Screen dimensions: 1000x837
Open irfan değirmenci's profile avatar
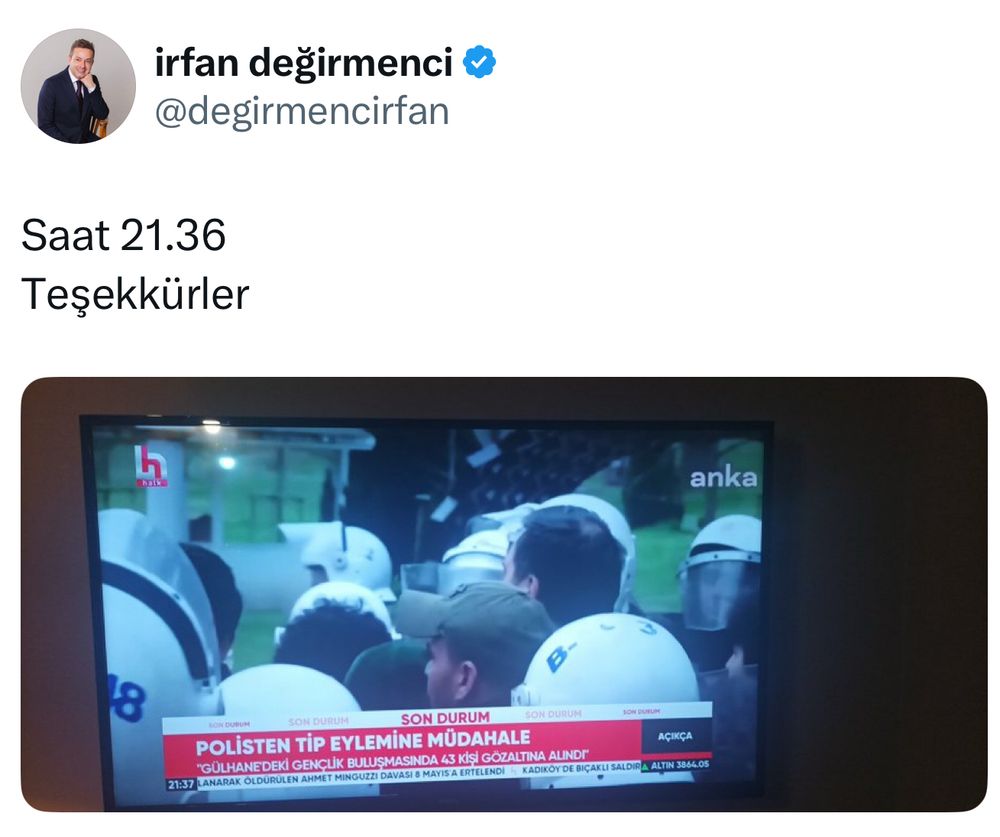coord(78,85)
